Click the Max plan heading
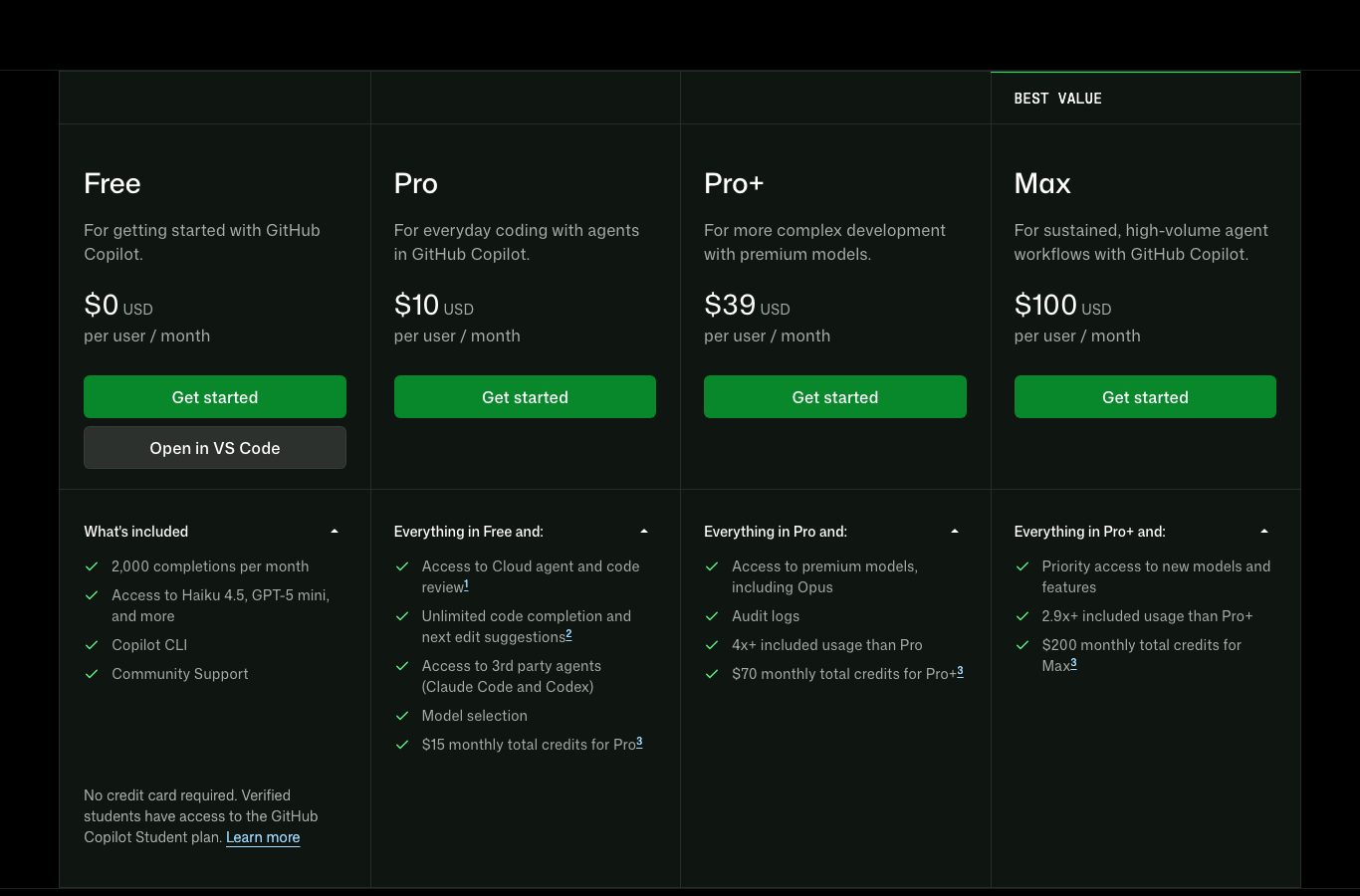This screenshot has width=1360, height=896. (1042, 183)
